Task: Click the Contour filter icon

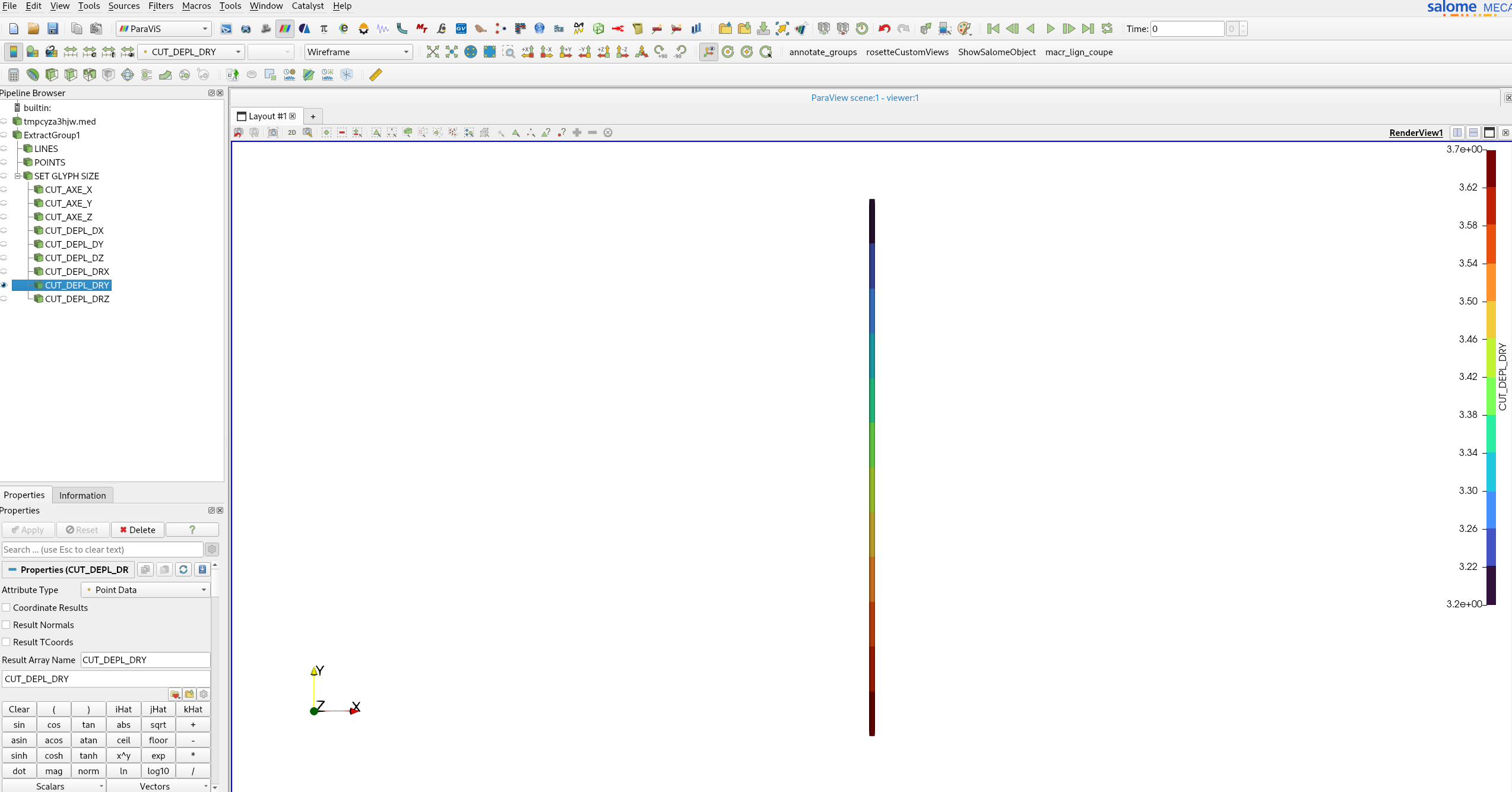Action: coord(33,75)
